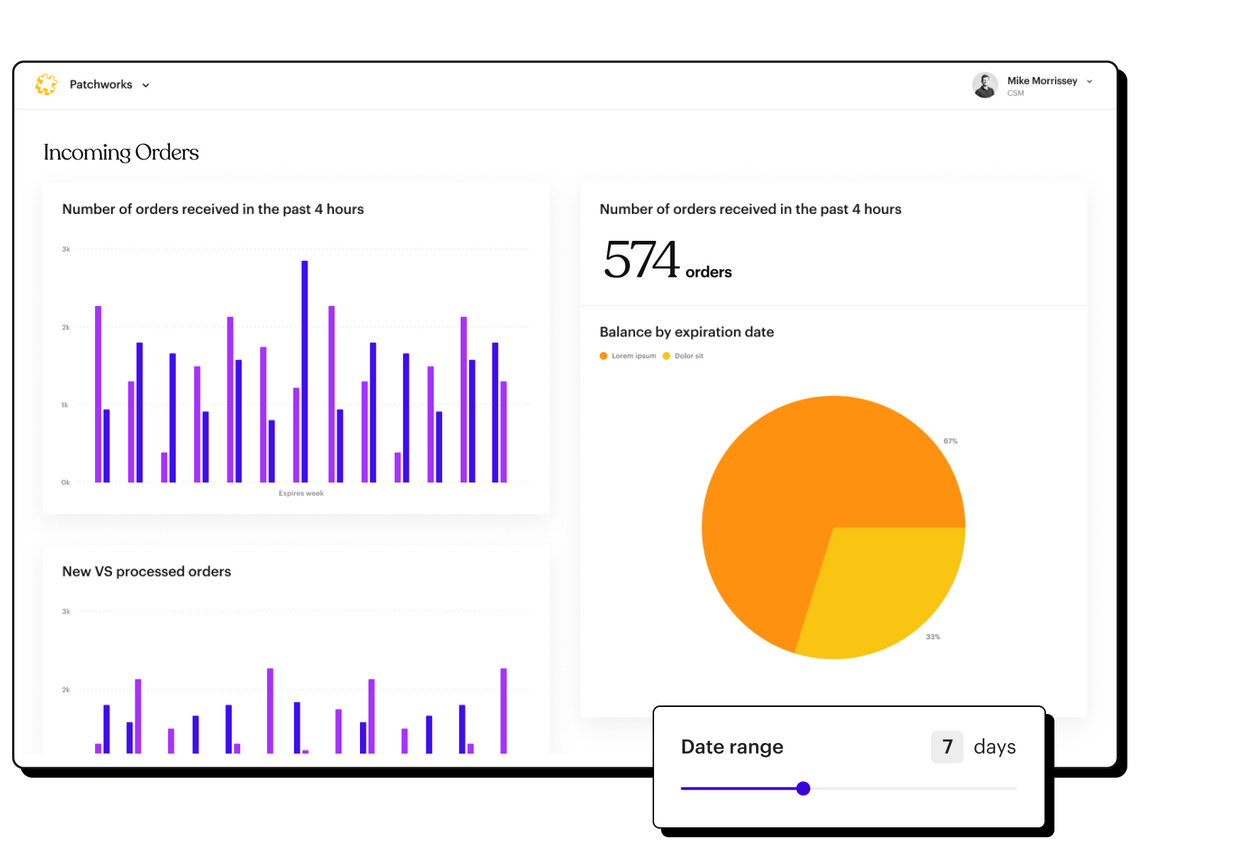Click the Expires week axis label

(301, 493)
